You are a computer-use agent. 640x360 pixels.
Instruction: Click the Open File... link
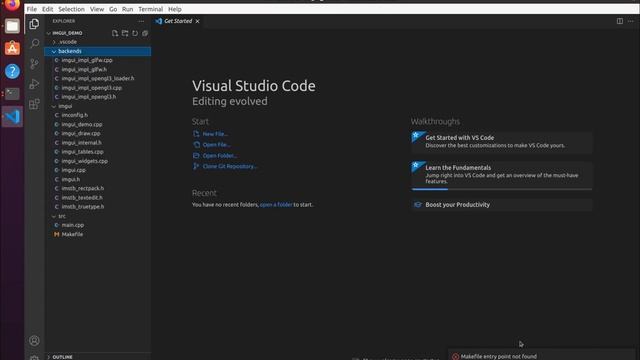tap(216, 144)
